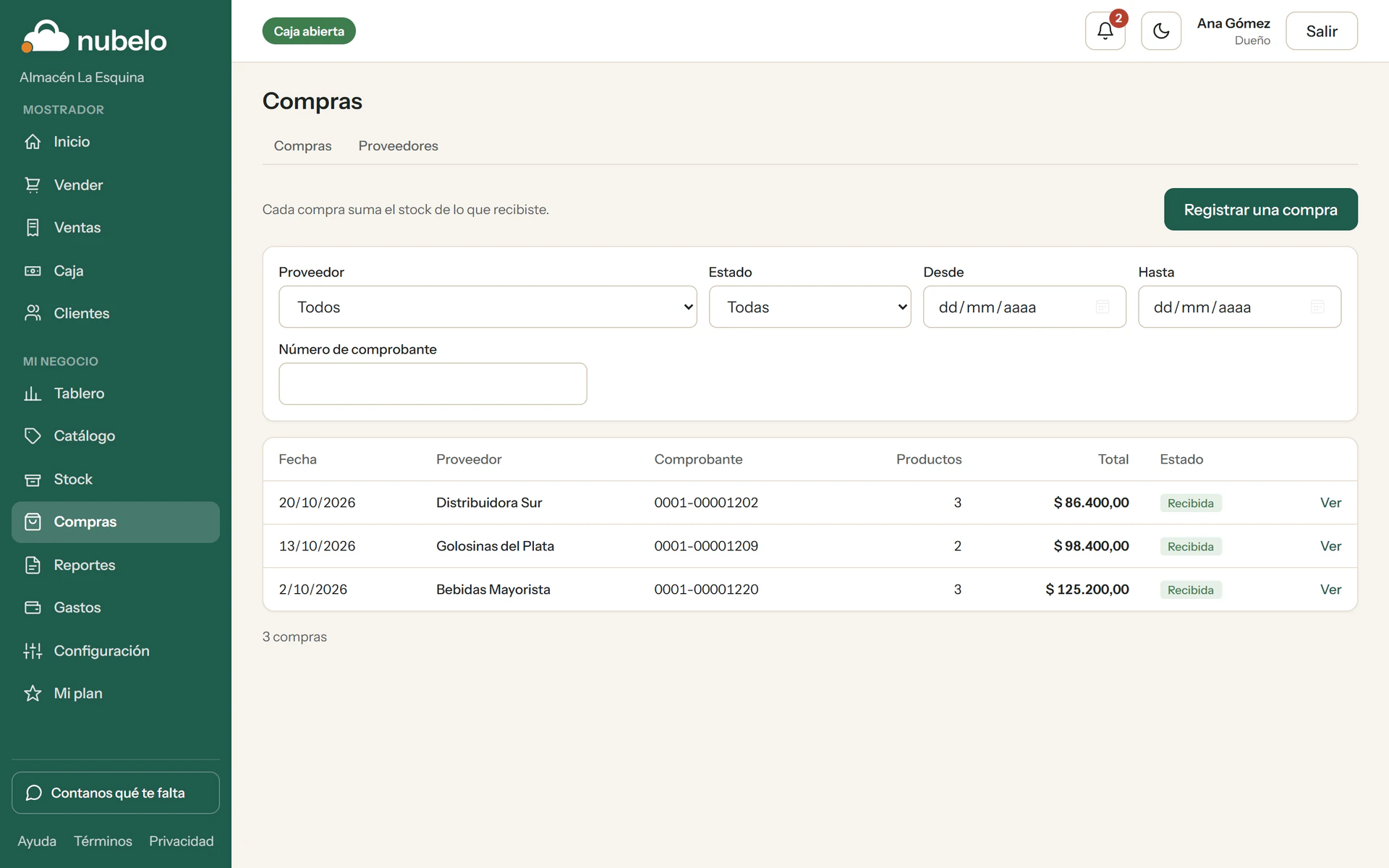Click comprobante 0001-00001209 cell

click(x=706, y=546)
